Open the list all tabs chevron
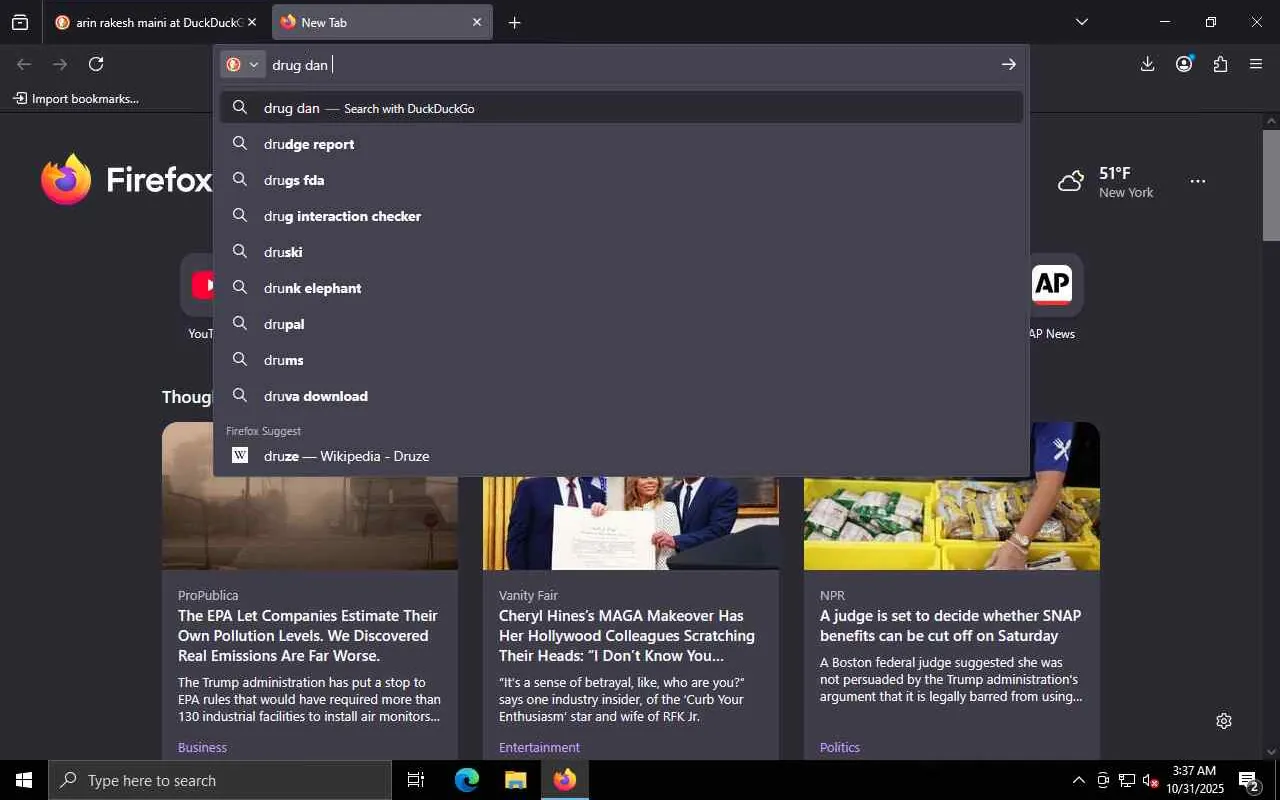The width and height of the screenshot is (1280, 800). click(x=1081, y=22)
